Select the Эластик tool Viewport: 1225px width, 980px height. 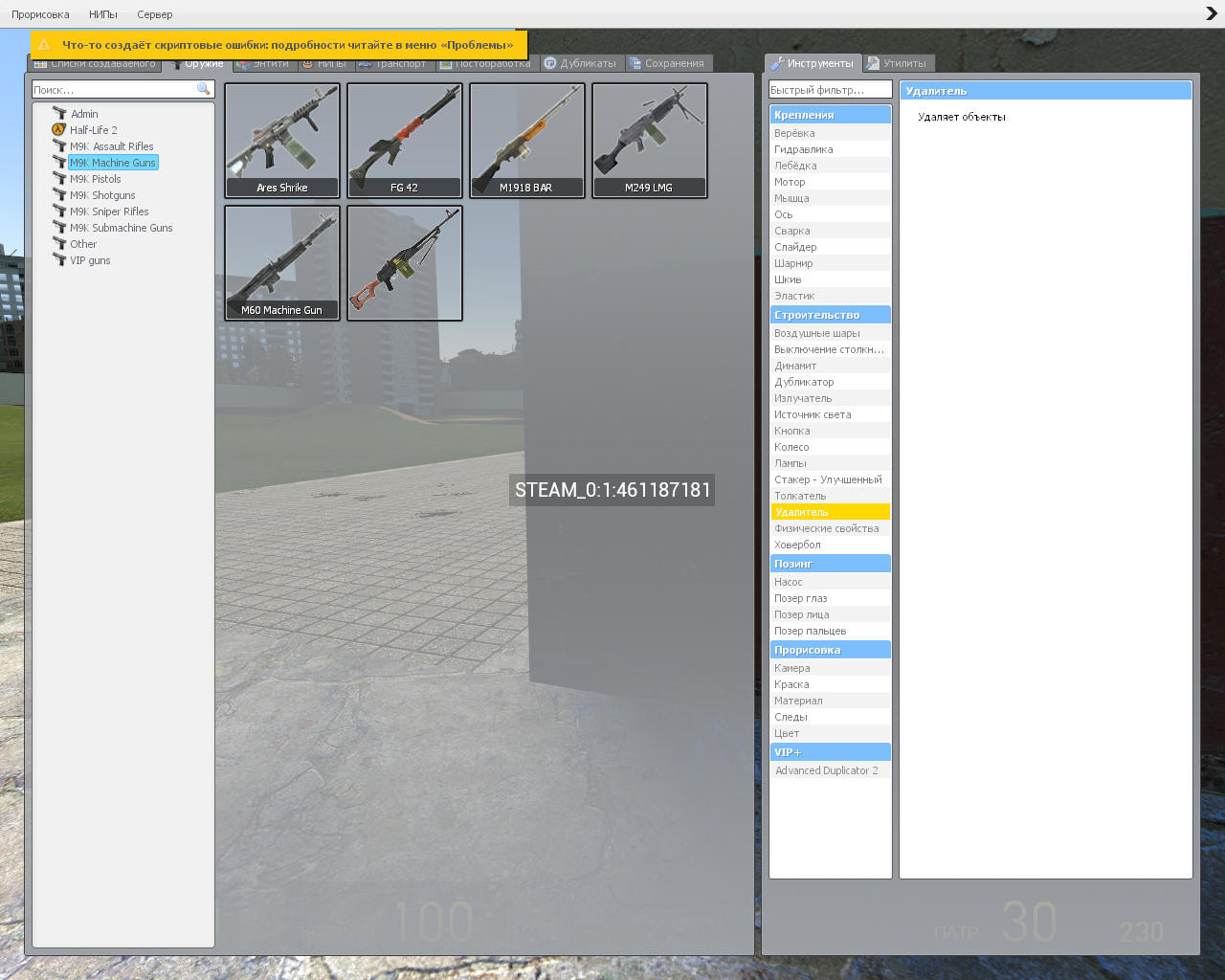click(831, 296)
